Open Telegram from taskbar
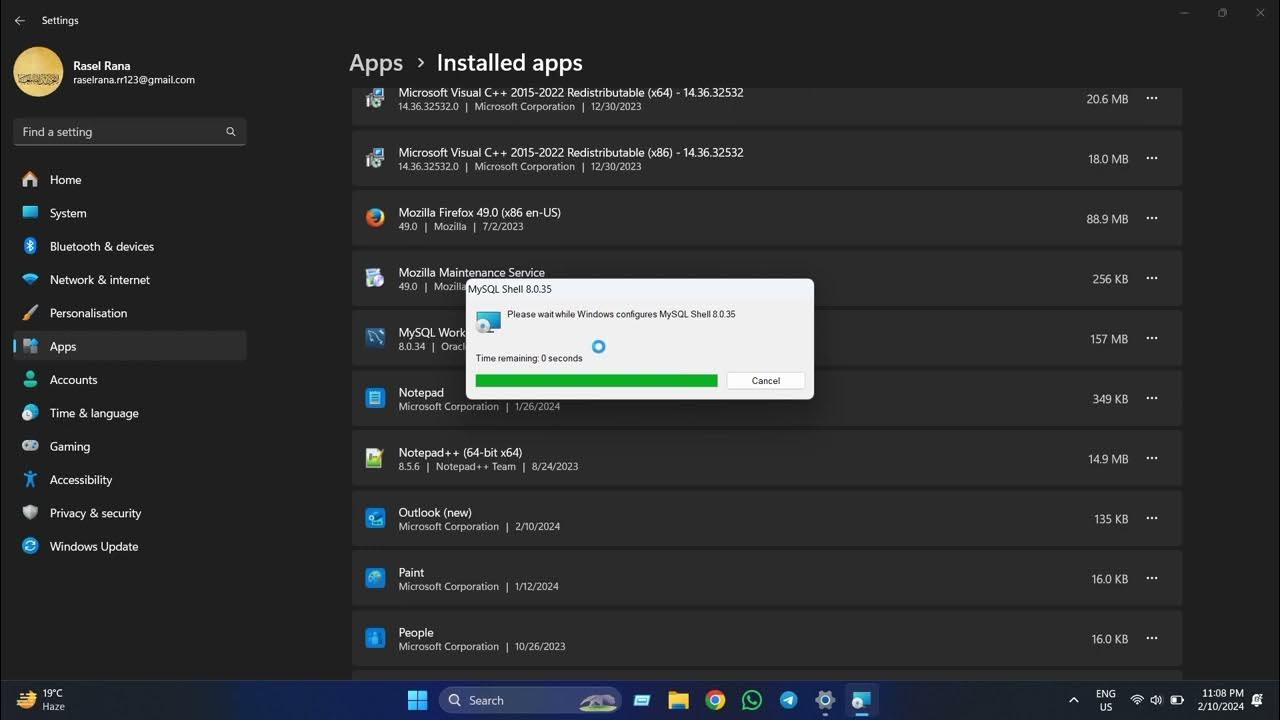 (788, 700)
